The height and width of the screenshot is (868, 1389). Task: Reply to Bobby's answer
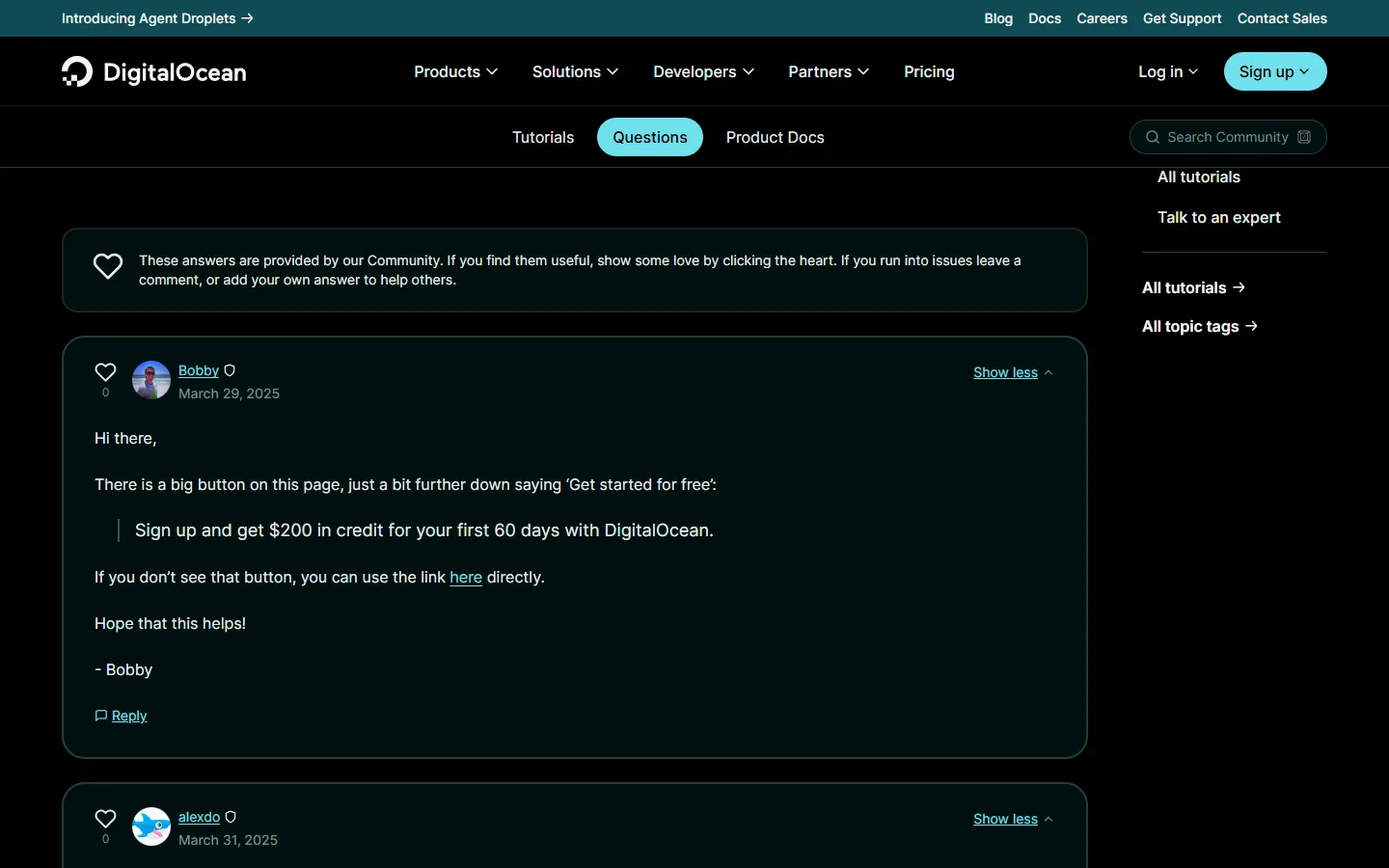(121, 716)
